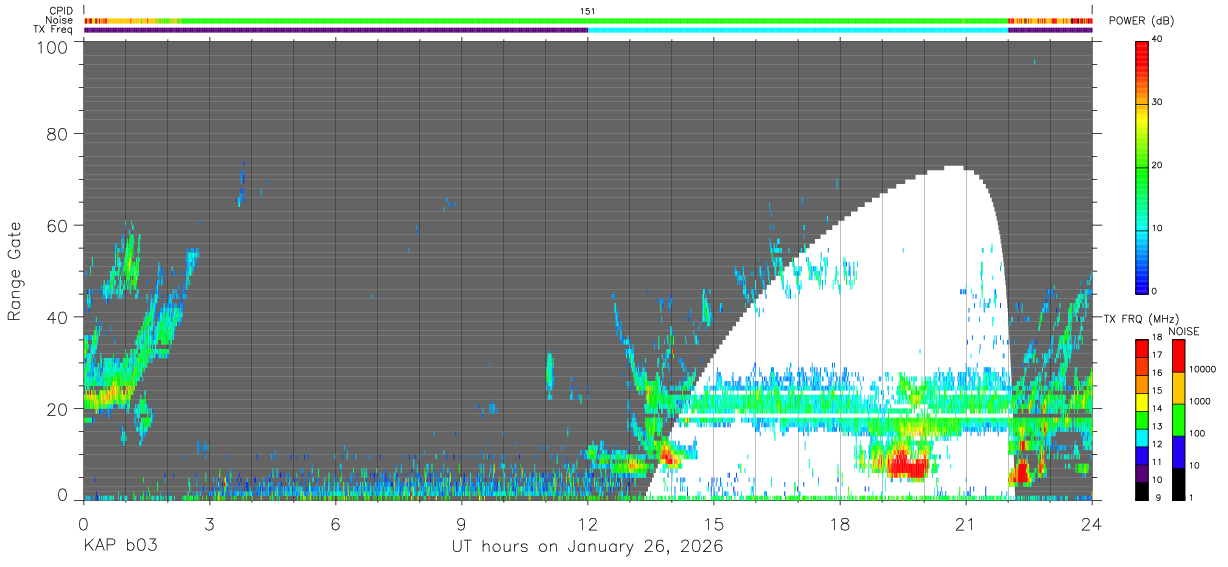Click the range gate tick label 60

[58, 226]
